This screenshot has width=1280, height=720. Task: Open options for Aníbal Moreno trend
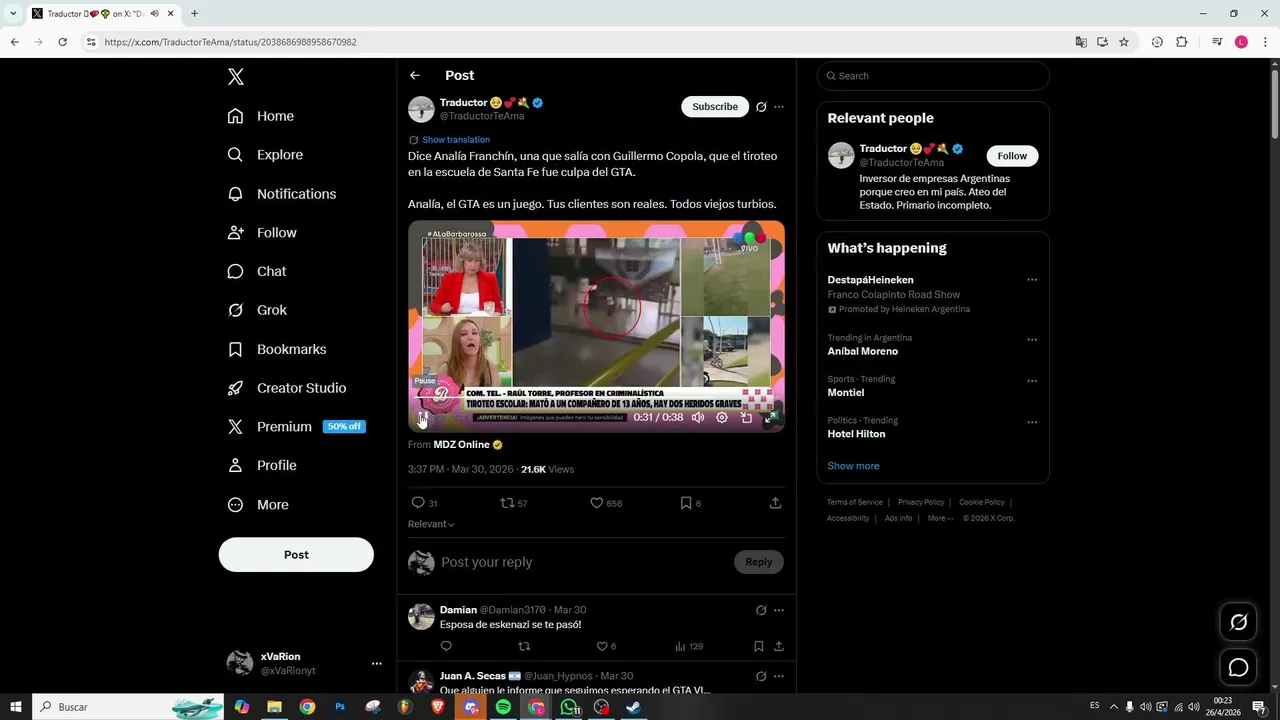pos(1032,339)
